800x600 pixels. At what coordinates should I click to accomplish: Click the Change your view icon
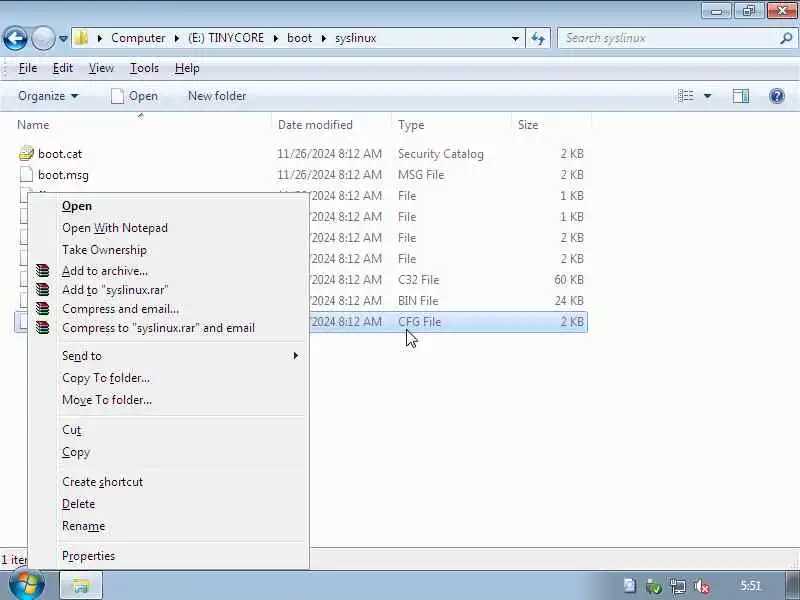click(686, 96)
